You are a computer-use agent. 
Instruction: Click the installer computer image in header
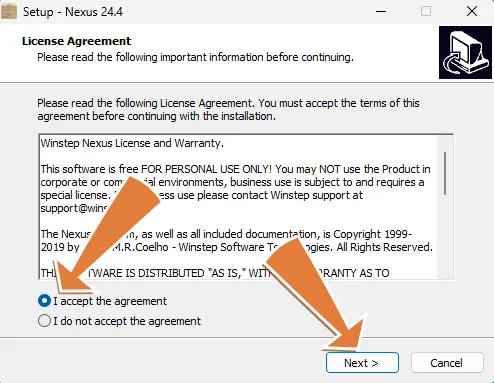click(465, 53)
